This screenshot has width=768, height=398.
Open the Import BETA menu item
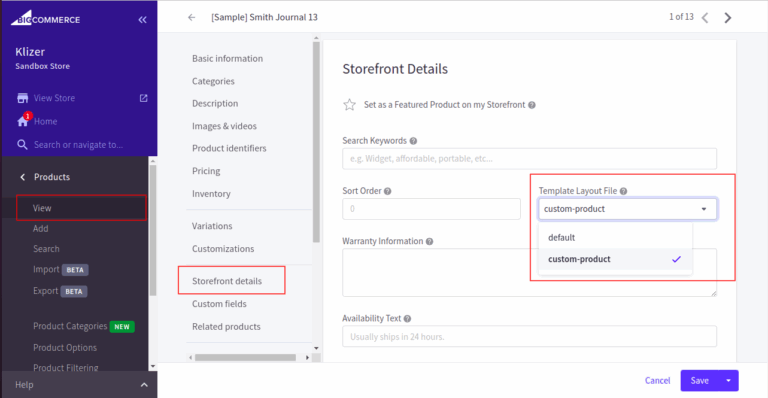click(x=61, y=270)
